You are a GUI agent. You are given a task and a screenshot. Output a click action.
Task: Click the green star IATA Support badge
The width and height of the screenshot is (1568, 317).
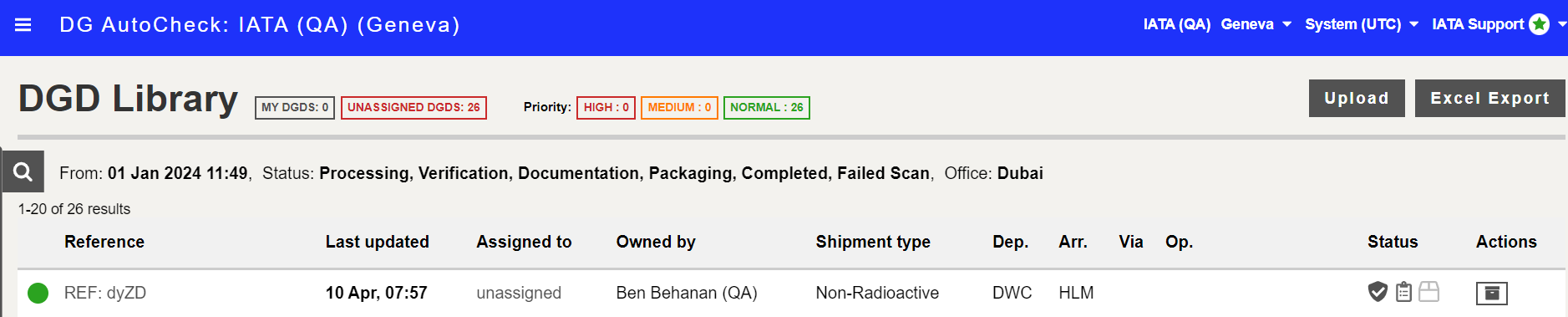pyautogui.click(x=1539, y=24)
